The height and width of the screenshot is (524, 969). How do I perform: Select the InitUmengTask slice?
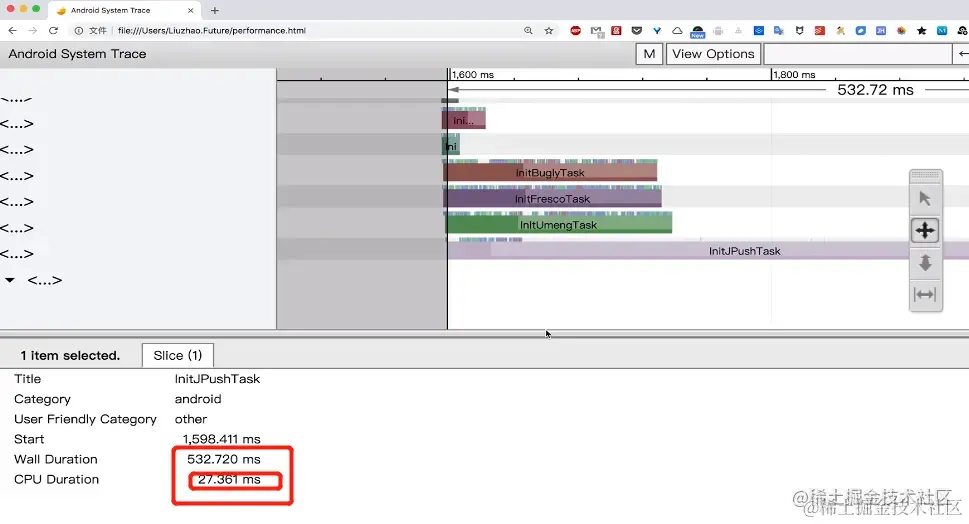pyautogui.click(x=558, y=224)
